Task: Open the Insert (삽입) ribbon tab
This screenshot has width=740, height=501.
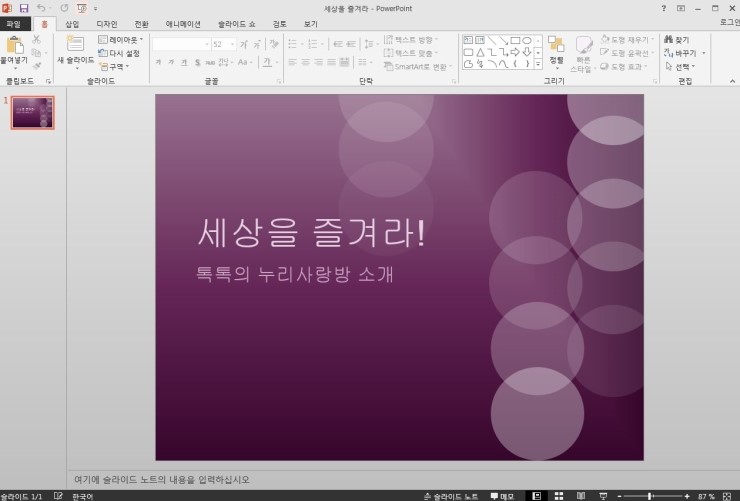Action: (x=72, y=23)
